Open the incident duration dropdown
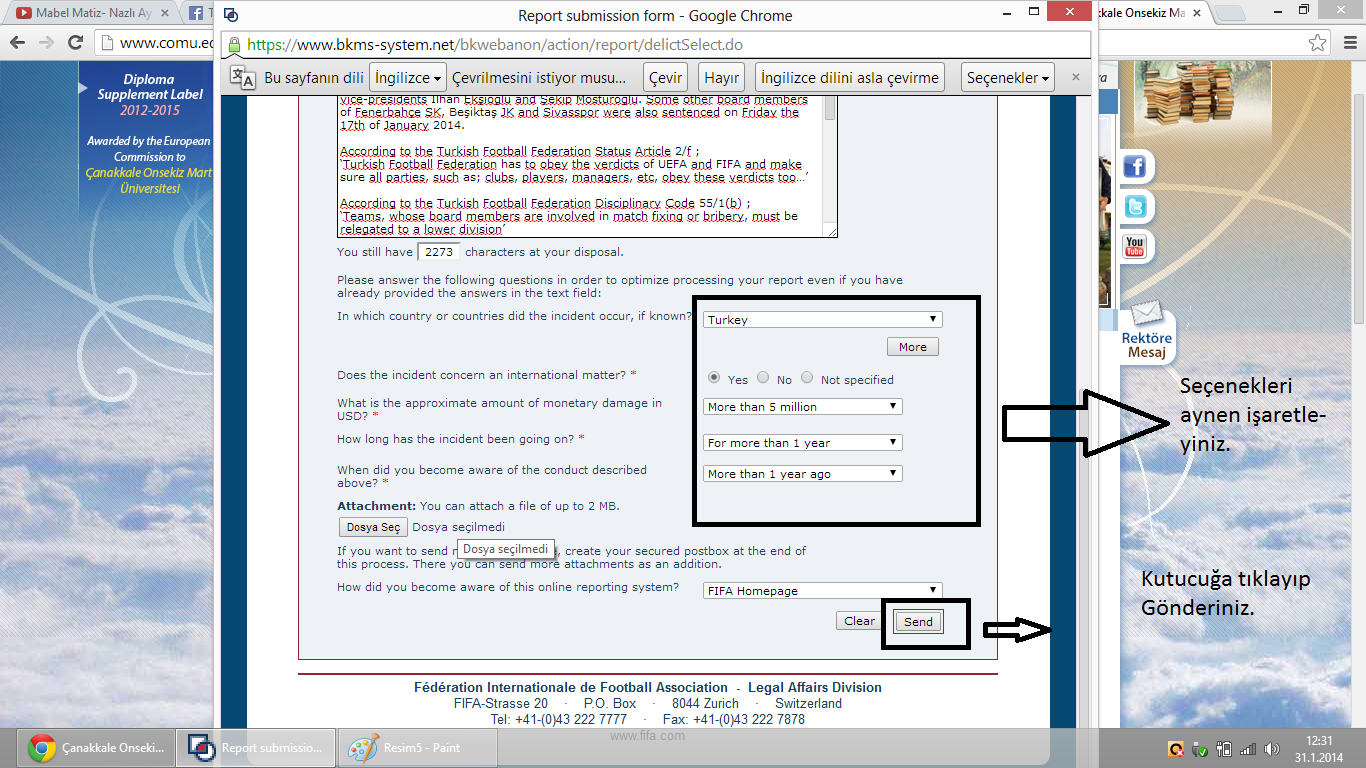1366x768 pixels. click(x=803, y=443)
